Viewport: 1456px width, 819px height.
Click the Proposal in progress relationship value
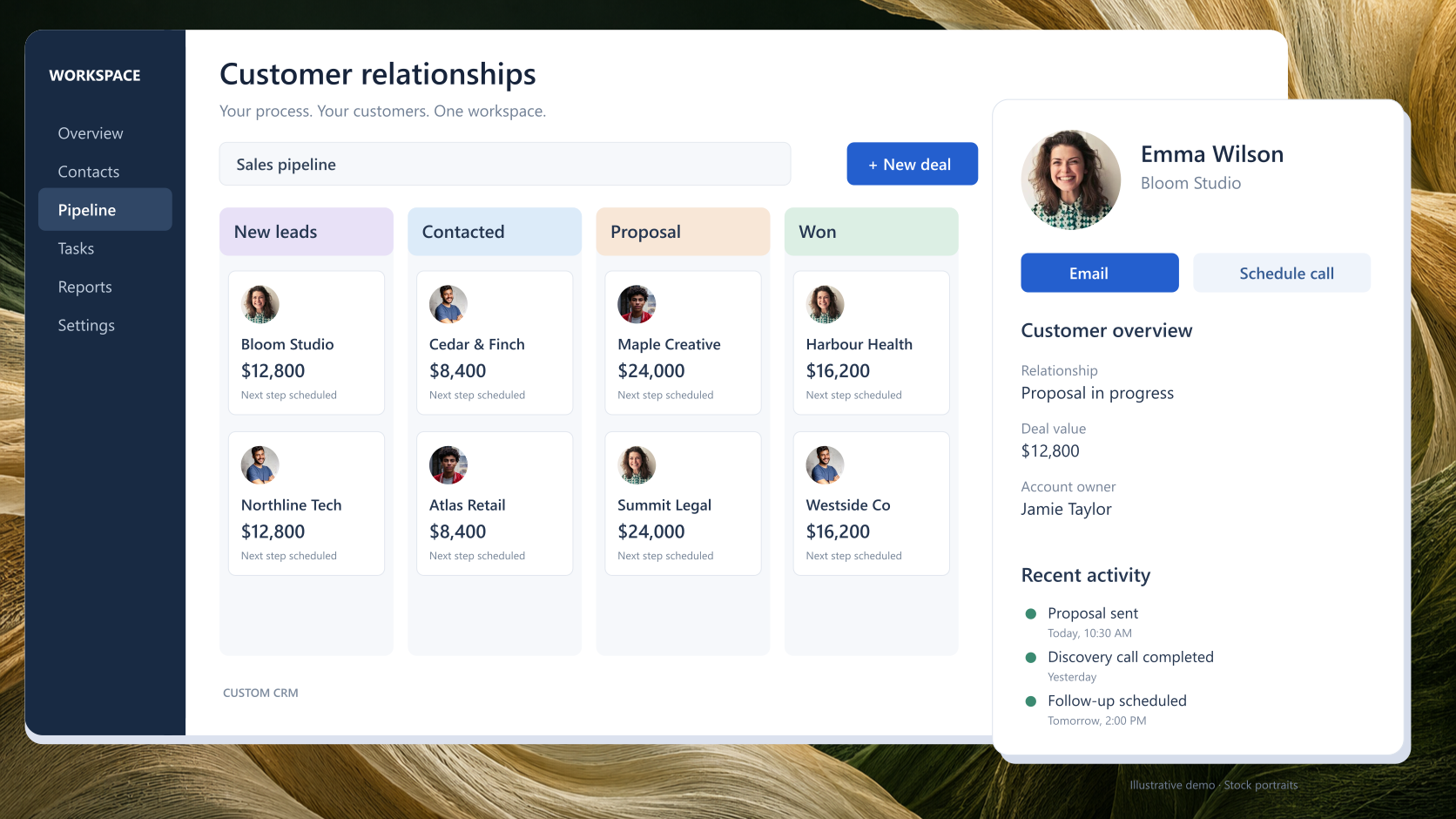1097,394
